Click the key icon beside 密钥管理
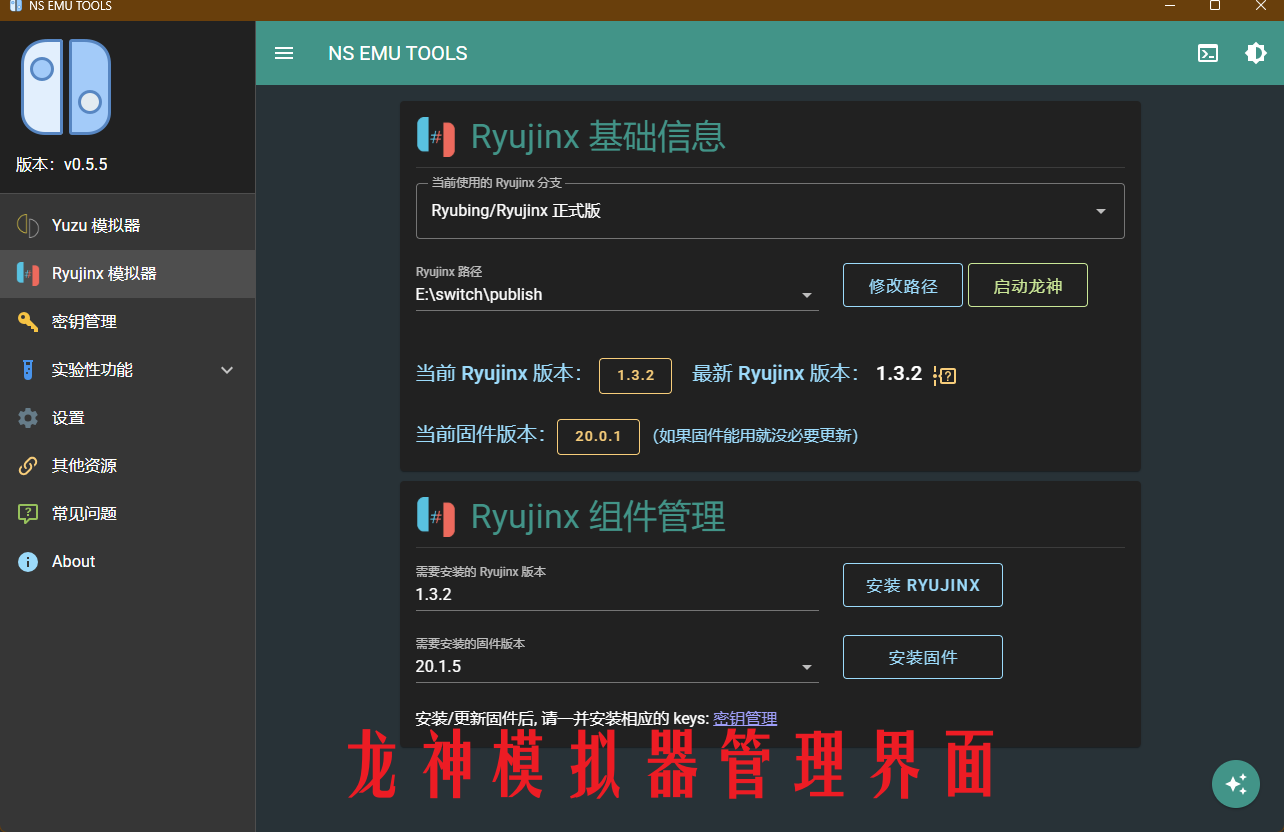1284x832 pixels. 27,321
